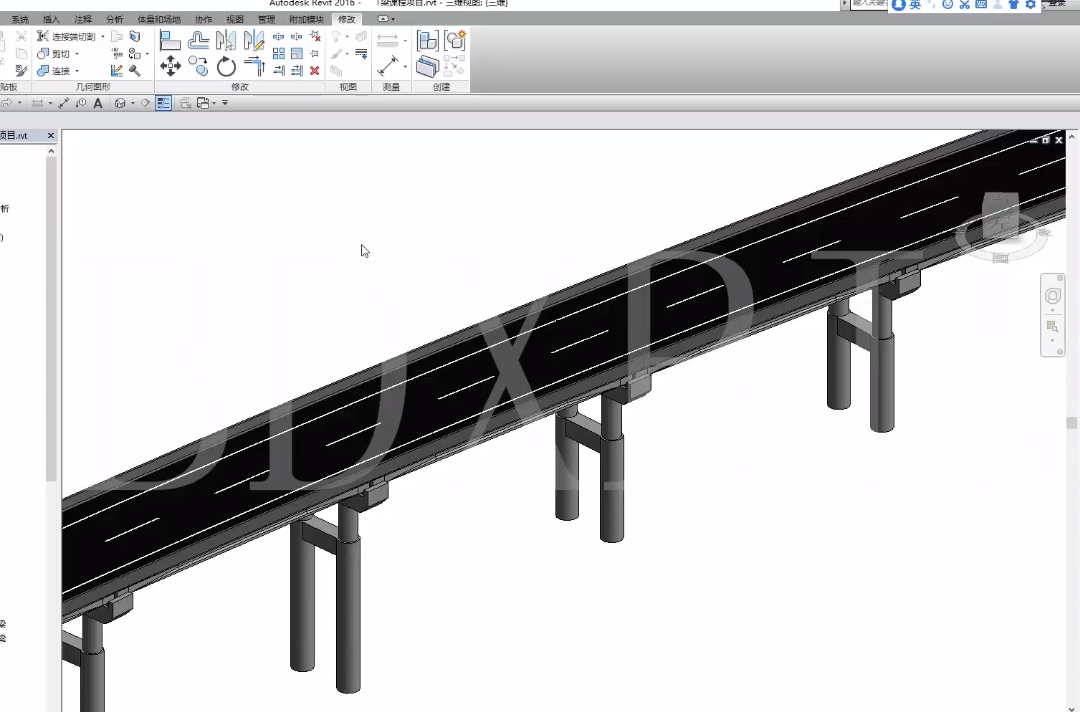
Task: Toggle the ribbon panel display button
Action: coord(384,19)
